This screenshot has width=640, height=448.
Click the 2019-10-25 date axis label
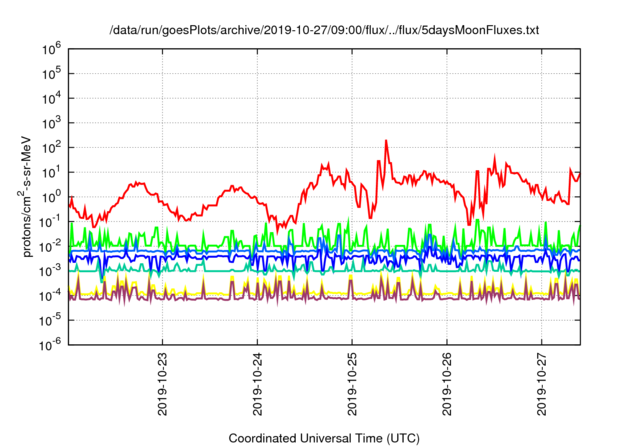pos(352,383)
